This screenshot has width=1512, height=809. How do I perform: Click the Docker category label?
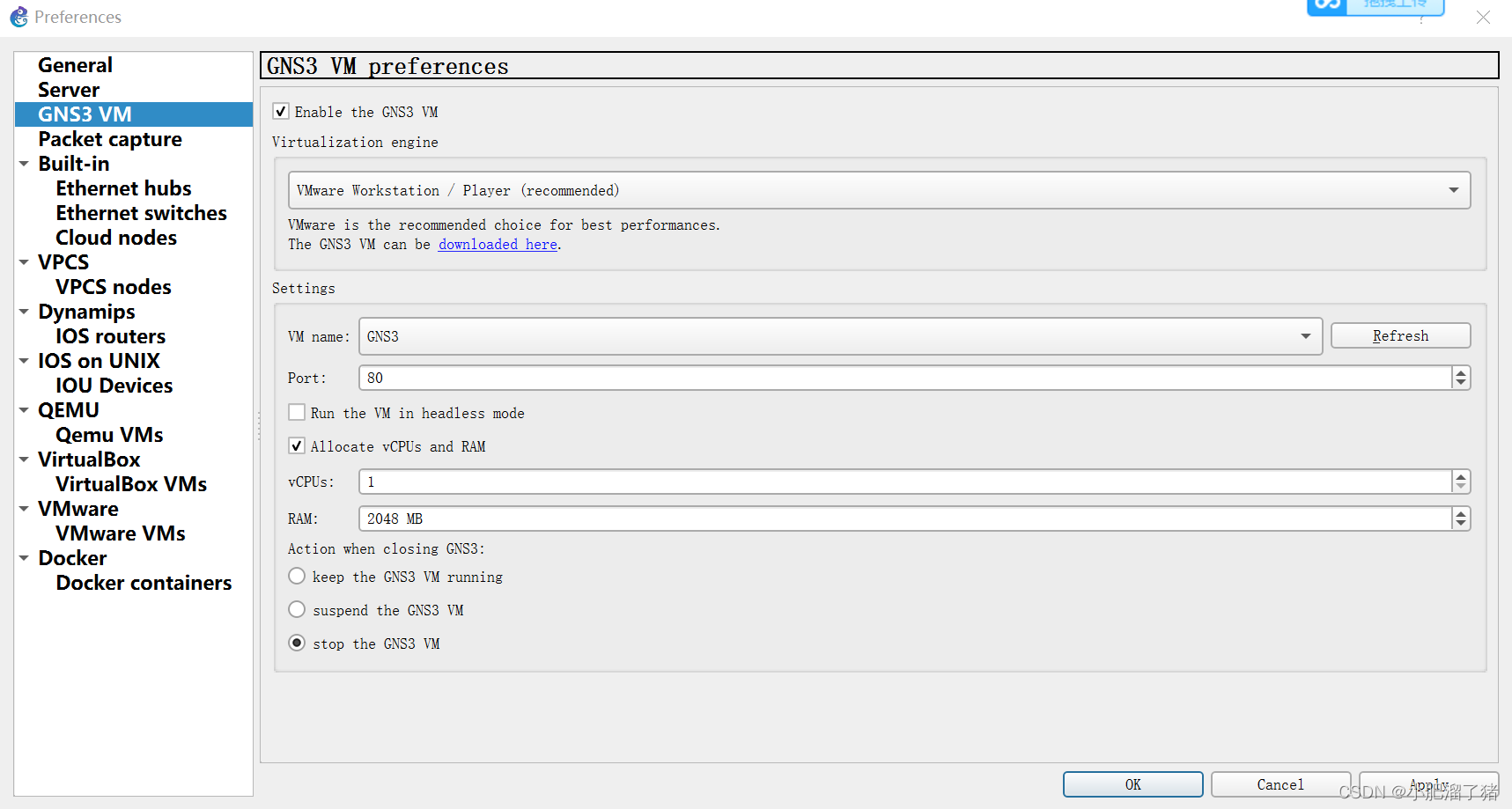coord(72,558)
